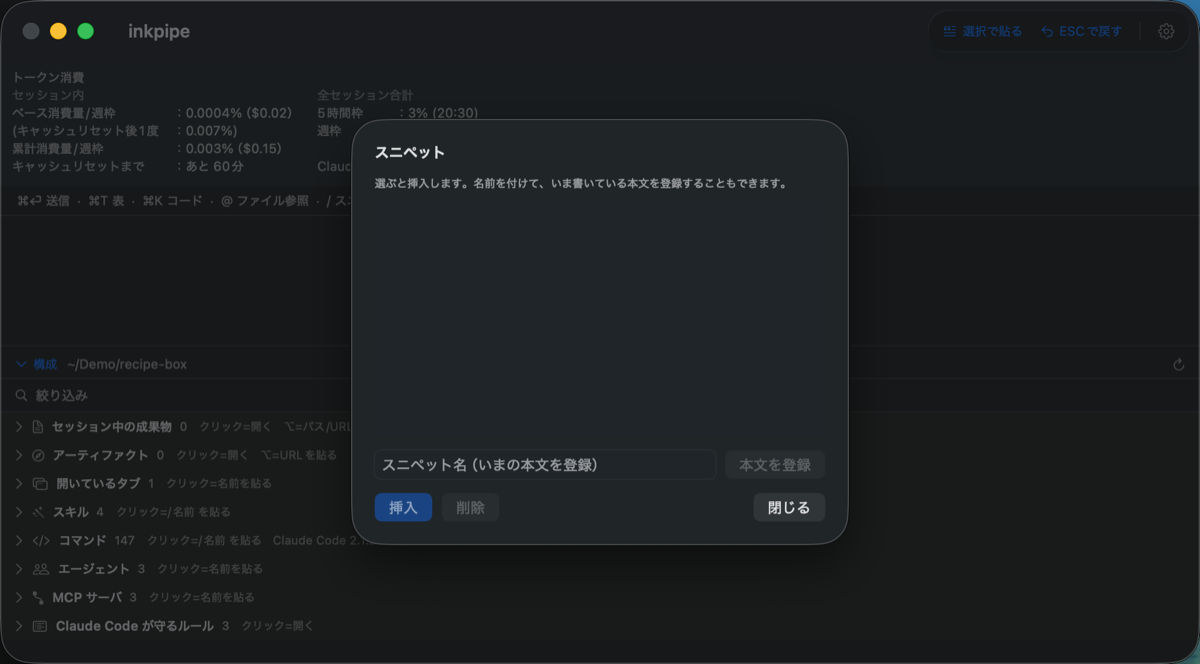Expand the コマンド row
Image resolution: width=1200 pixels, height=664 pixels.
point(19,540)
